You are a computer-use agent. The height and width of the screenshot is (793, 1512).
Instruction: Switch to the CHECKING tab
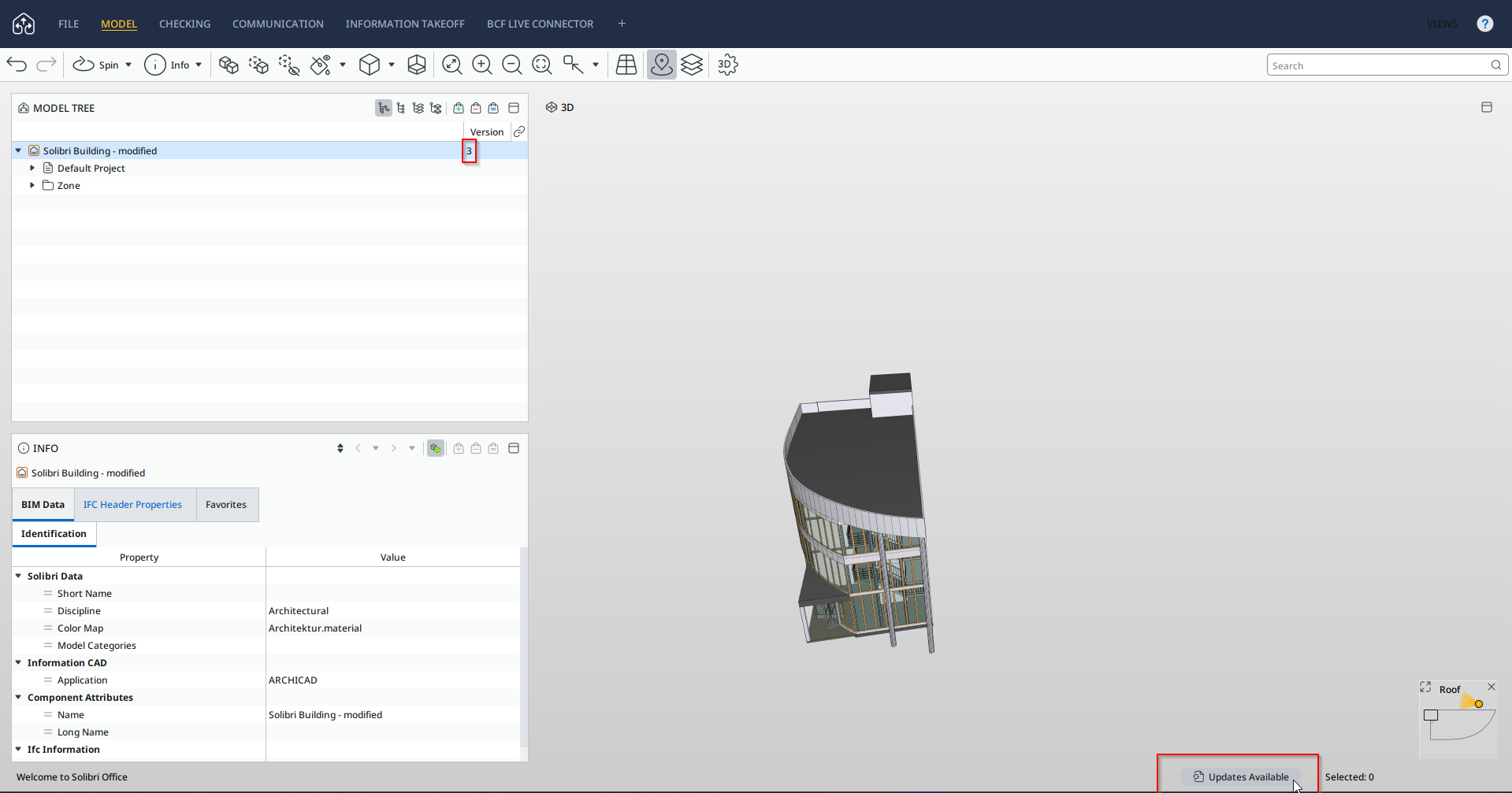pyautogui.click(x=184, y=24)
